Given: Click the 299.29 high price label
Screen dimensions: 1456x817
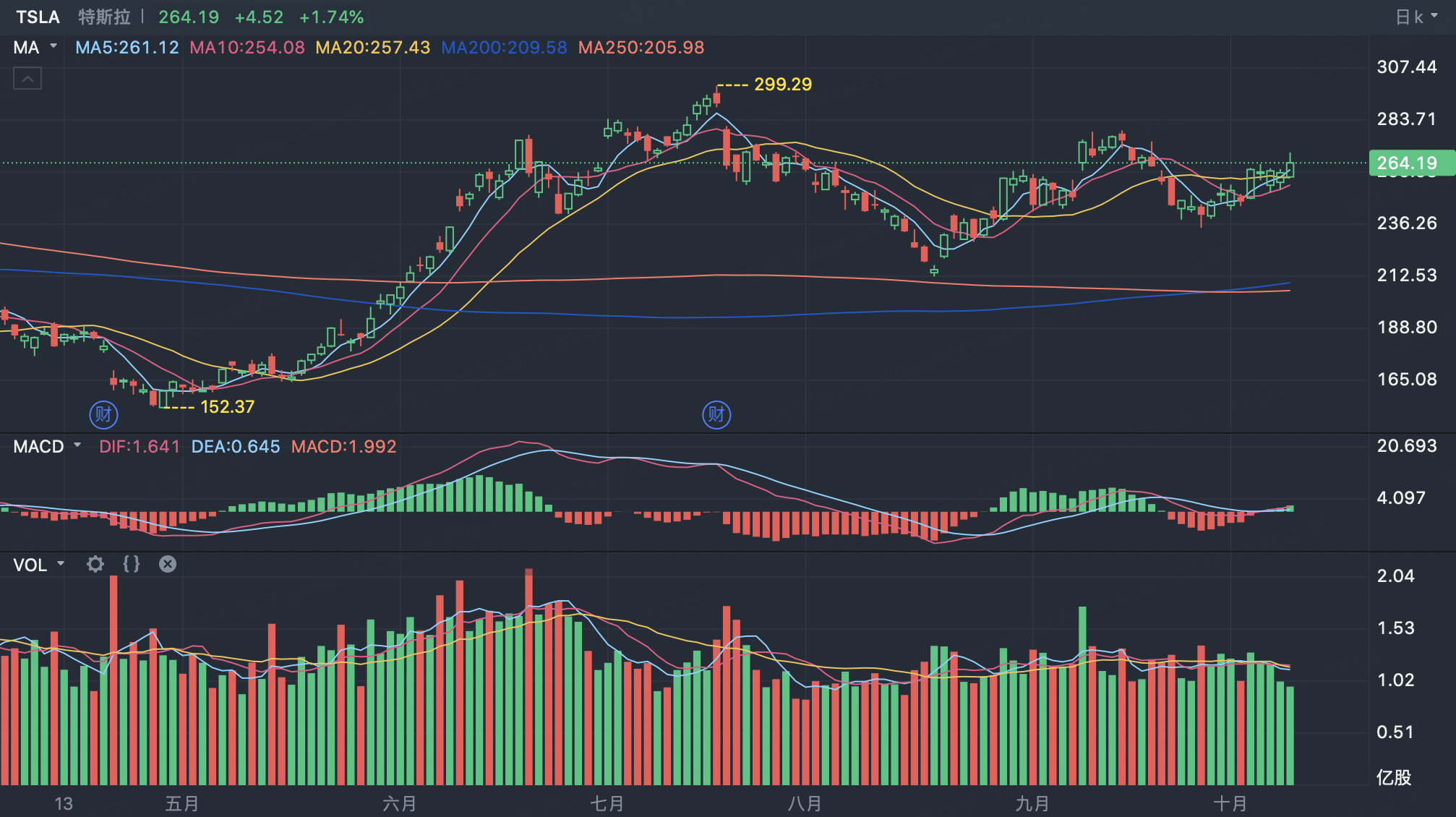Looking at the screenshot, I should coord(783,85).
